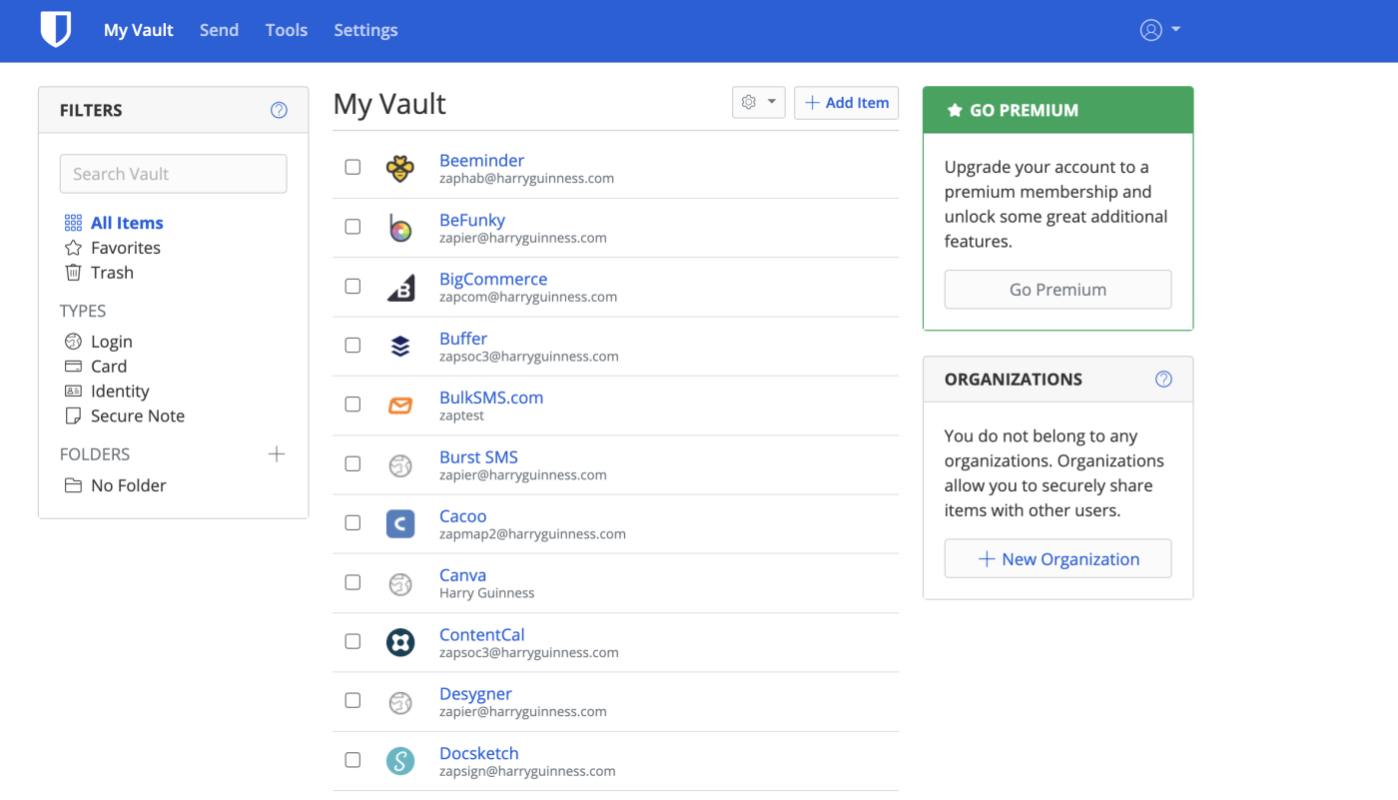Check the Desygner item checkbox

[x=353, y=701]
